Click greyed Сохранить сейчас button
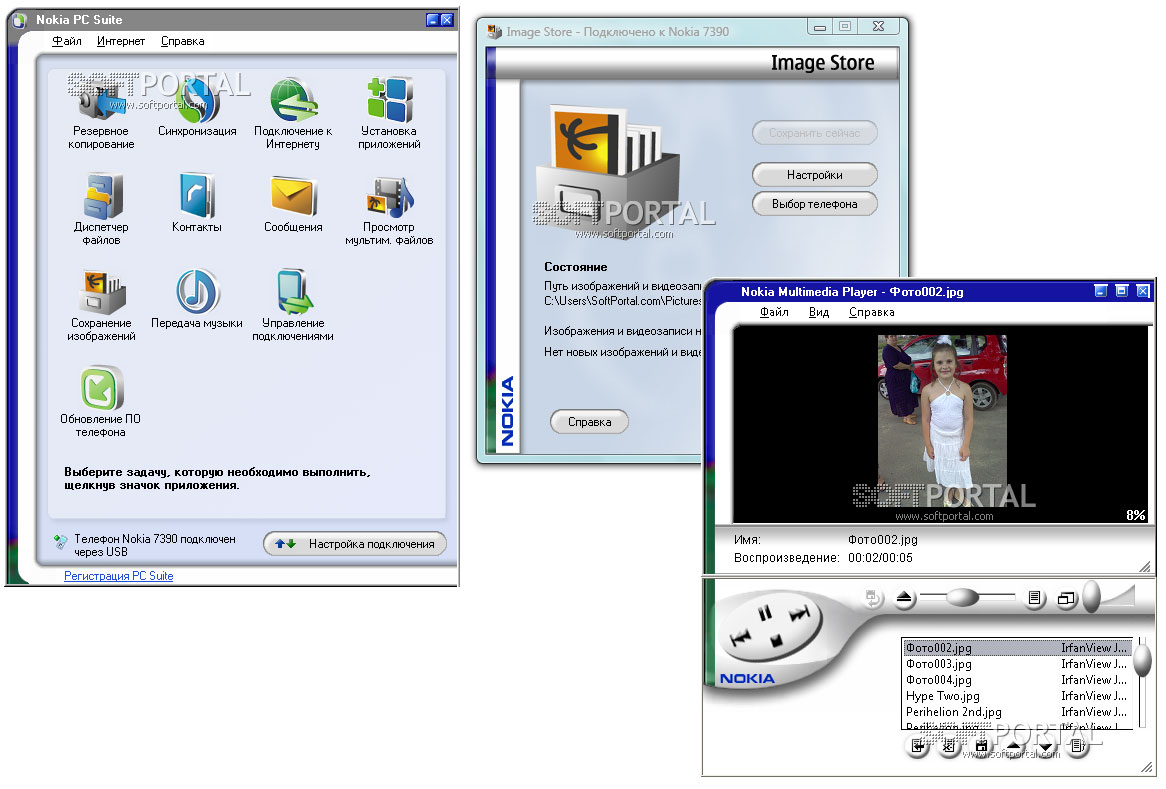 click(814, 133)
